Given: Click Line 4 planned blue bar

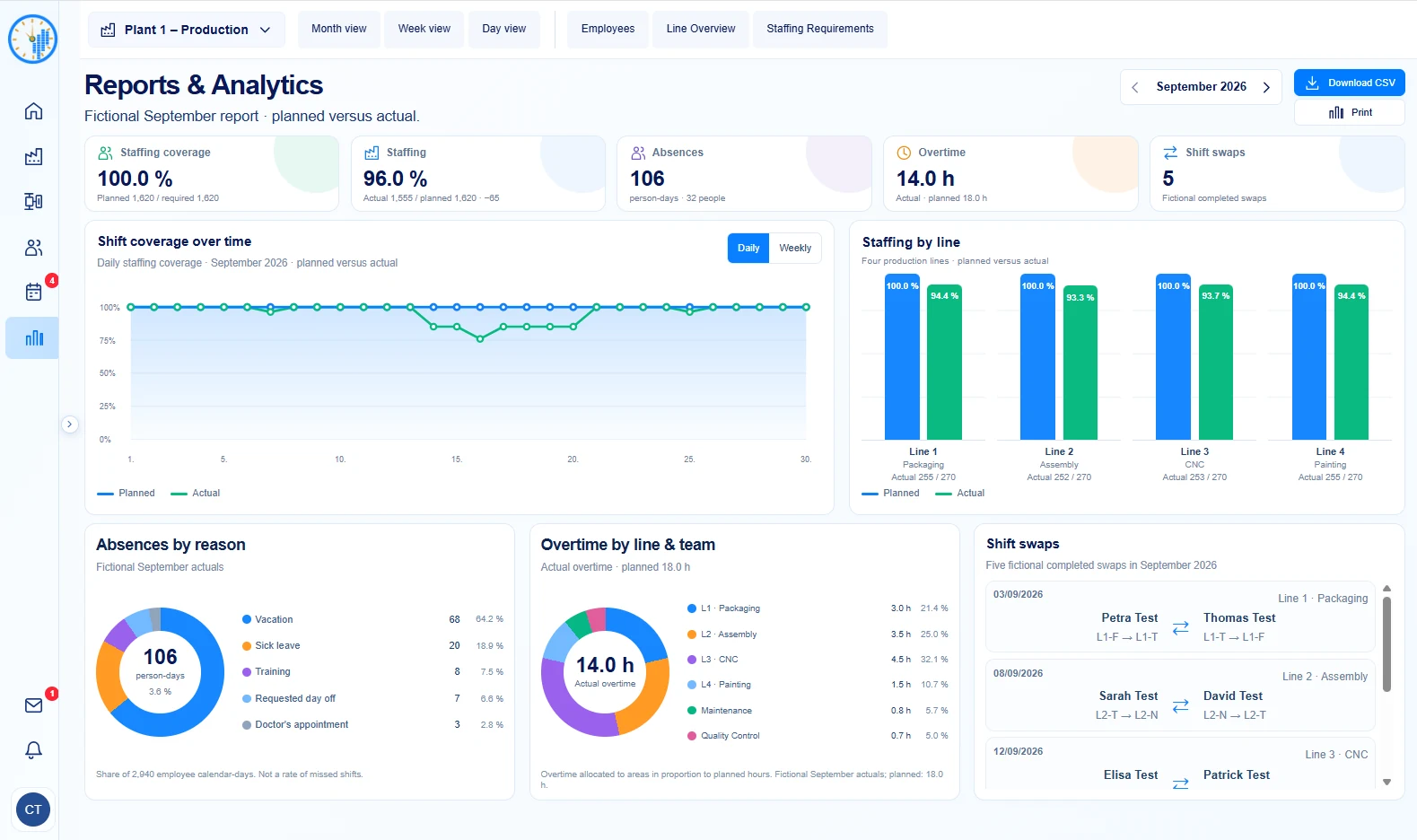Looking at the screenshot, I should 1308,356.
